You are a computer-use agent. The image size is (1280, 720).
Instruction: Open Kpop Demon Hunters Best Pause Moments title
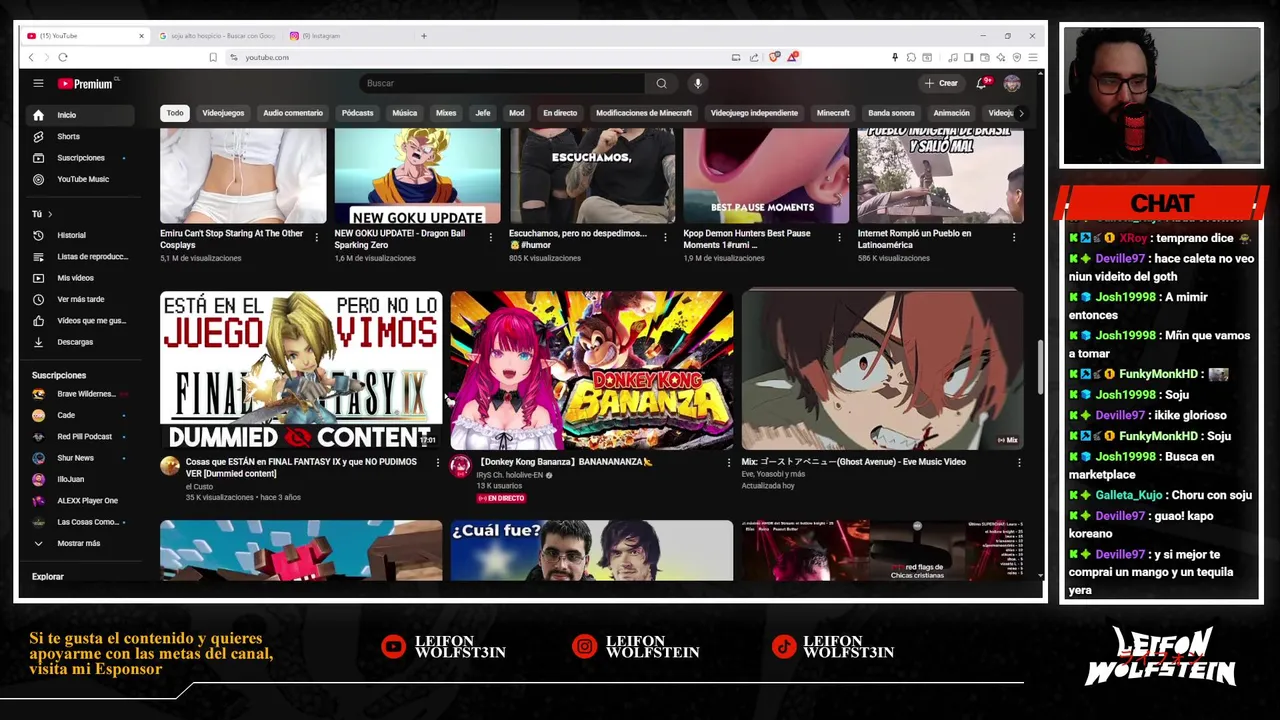click(746, 239)
